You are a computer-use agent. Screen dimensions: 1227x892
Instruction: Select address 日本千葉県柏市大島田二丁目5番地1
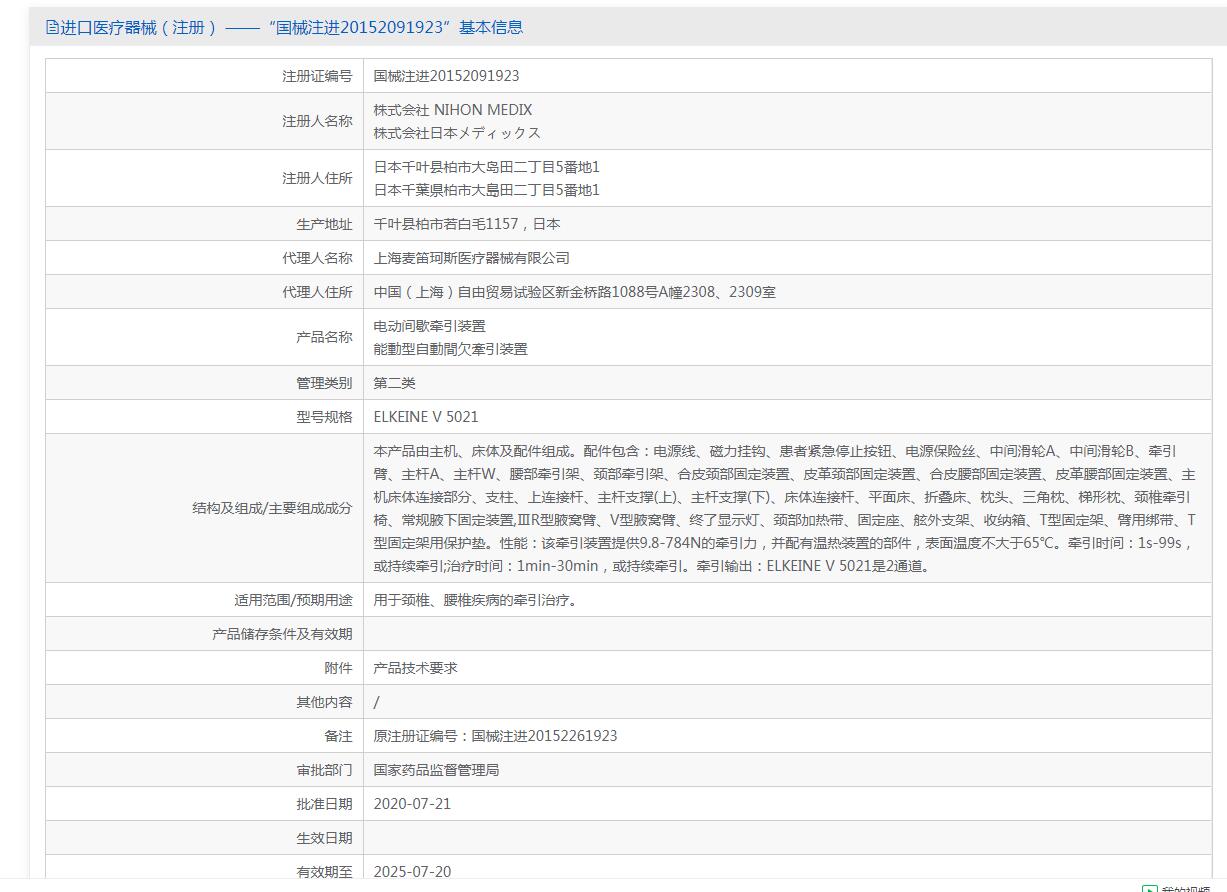[487, 190]
